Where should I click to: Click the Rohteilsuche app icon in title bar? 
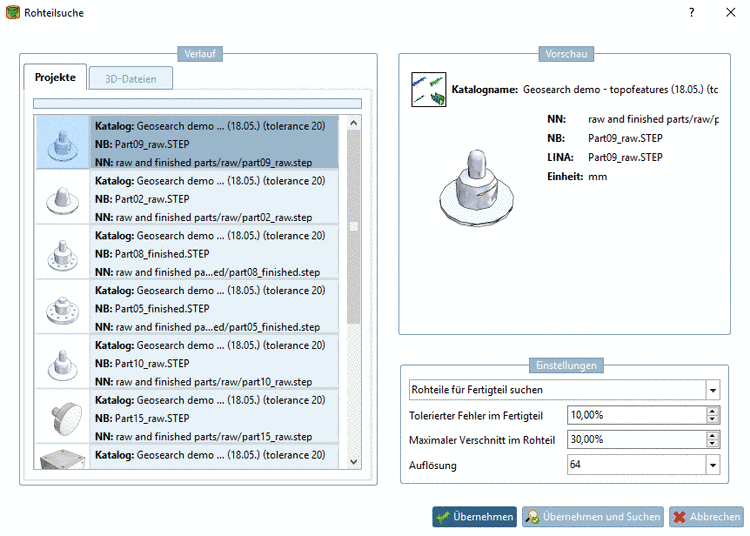[x=13, y=12]
